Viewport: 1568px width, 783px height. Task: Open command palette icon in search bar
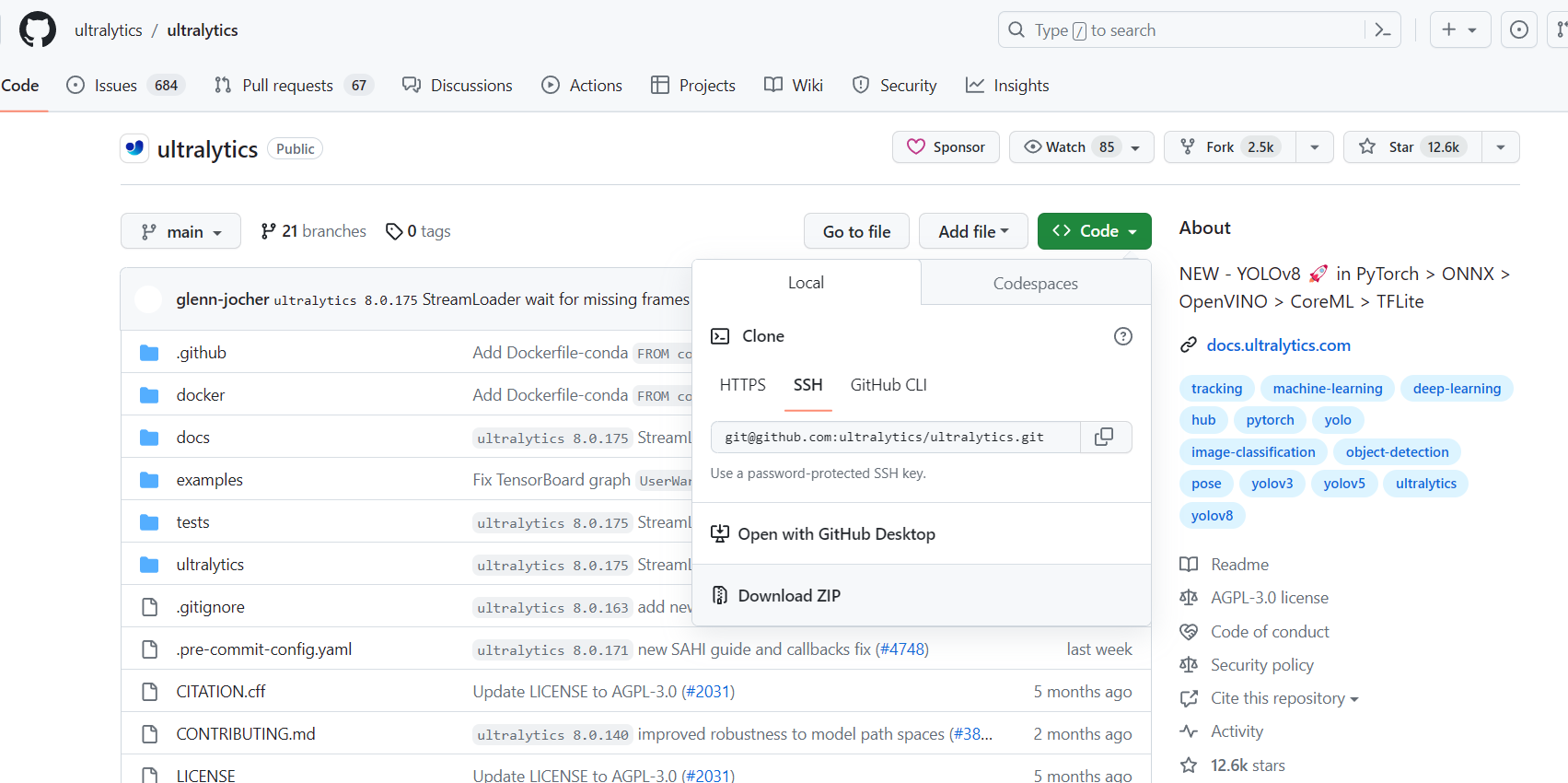pyautogui.click(x=1382, y=30)
